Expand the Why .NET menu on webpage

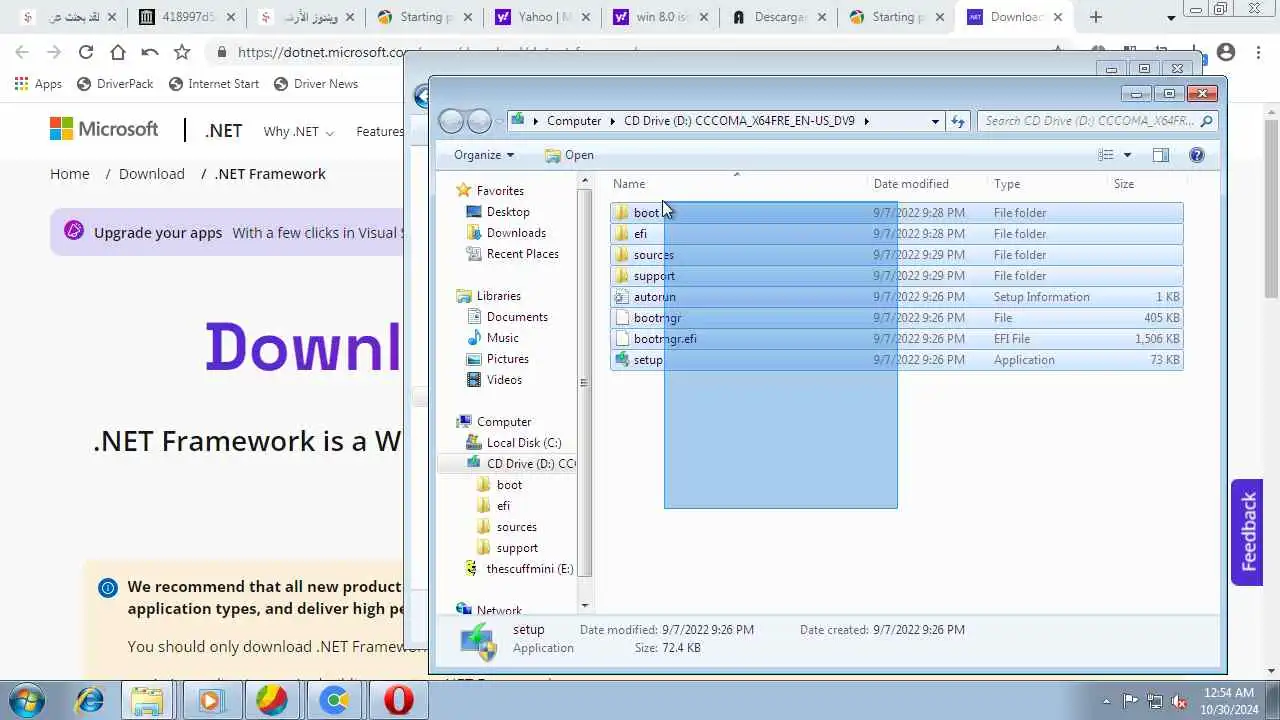[x=298, y=132]
